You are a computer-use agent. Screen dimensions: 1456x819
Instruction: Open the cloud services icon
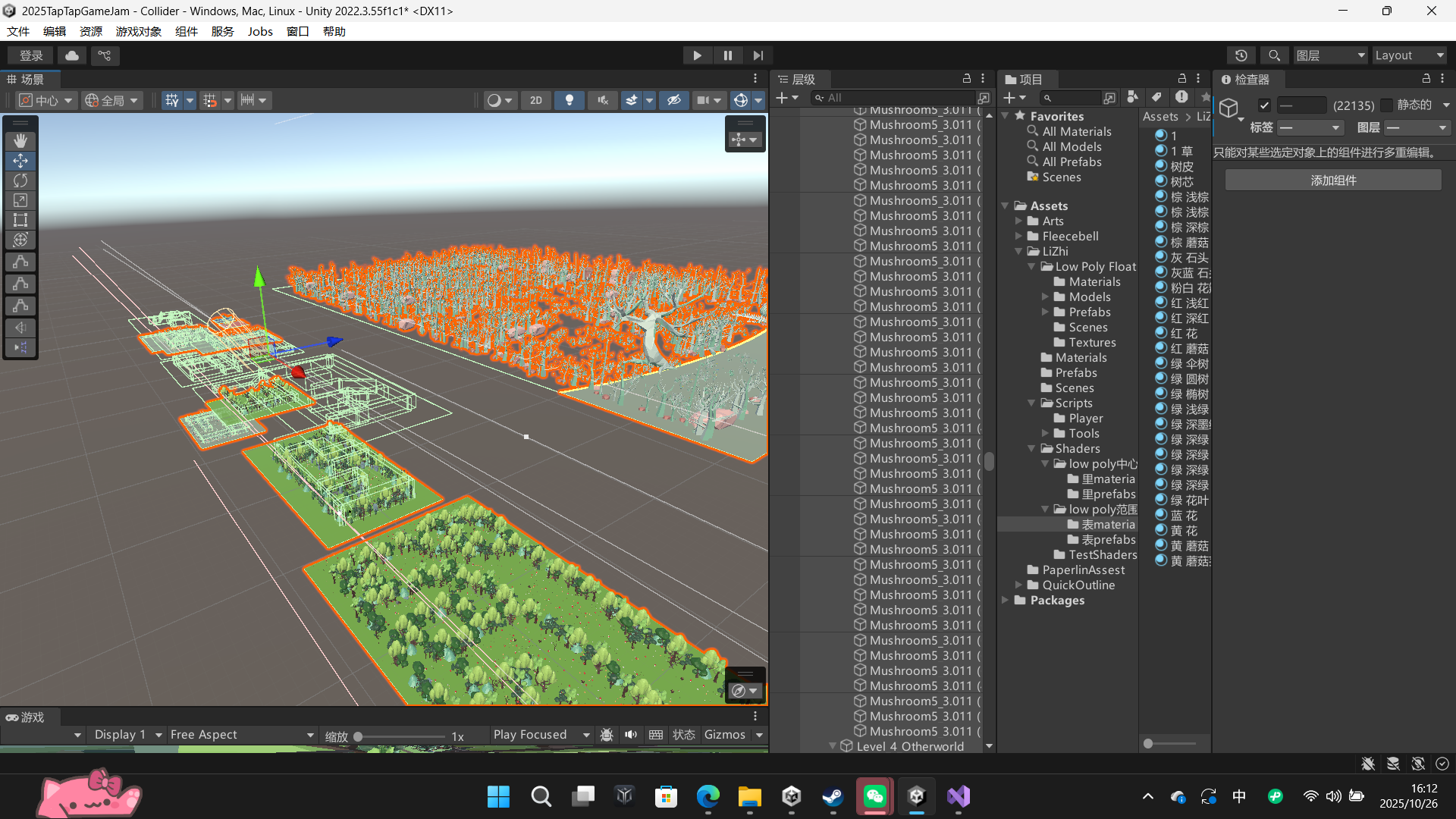(x=72, y=55)
